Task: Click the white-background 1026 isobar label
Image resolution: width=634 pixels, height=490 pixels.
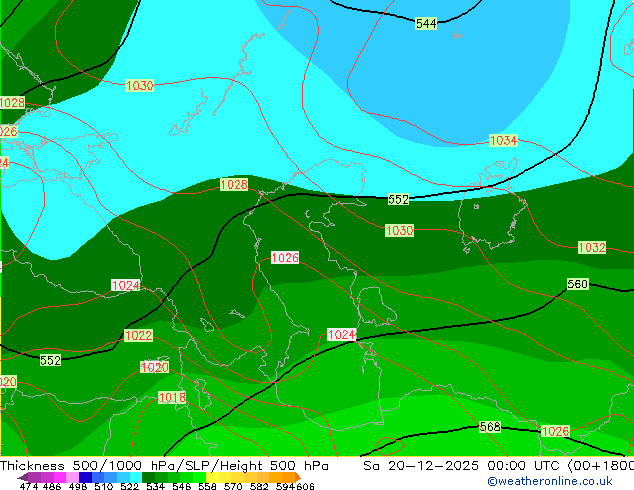Action: click(285, 258)
